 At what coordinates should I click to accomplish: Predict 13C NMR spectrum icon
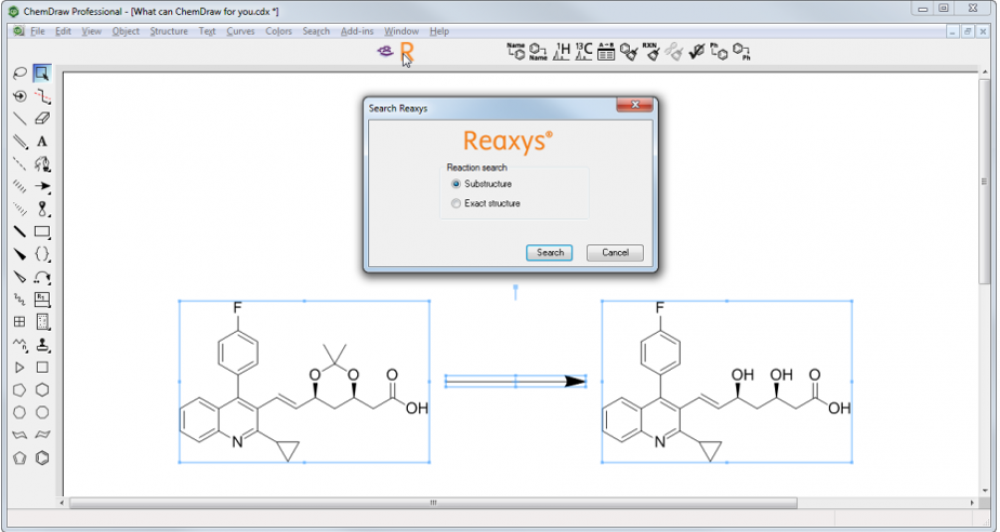coord(584,51)
